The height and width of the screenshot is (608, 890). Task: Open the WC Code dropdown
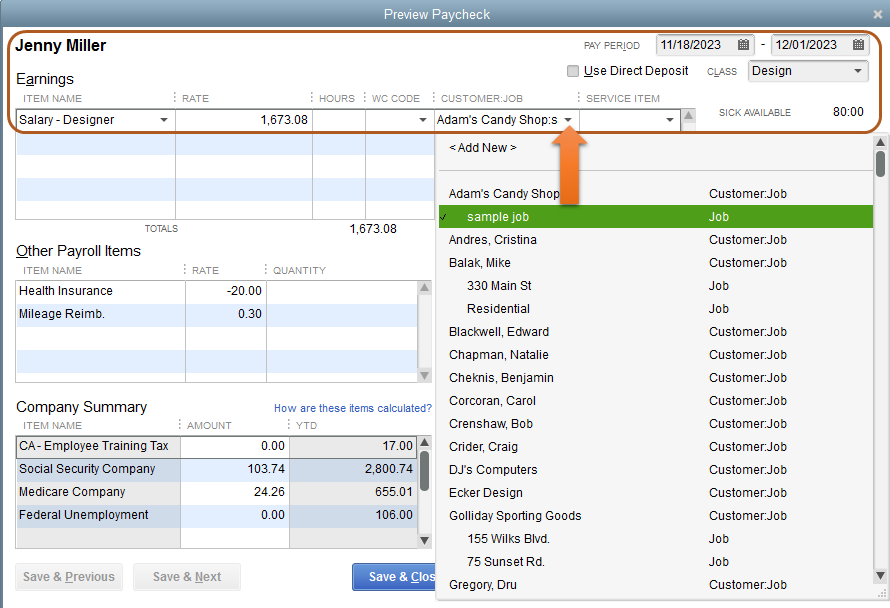tap(423, 120)
